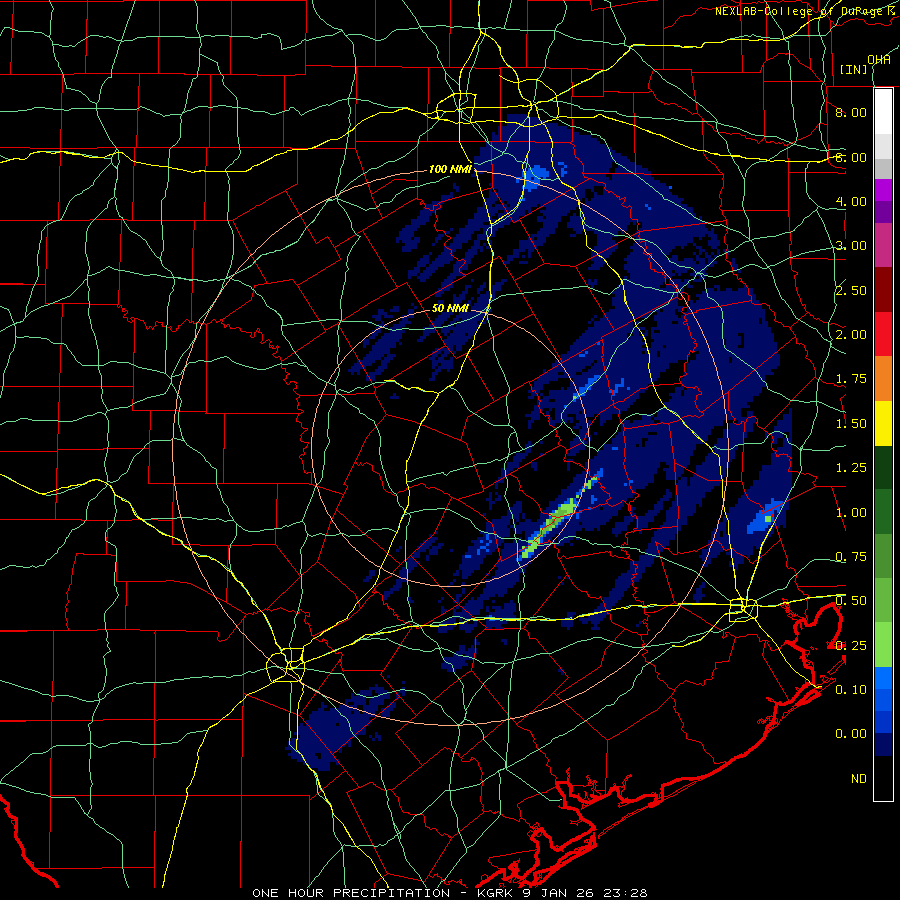This screenshot has width=900, height=900.
Task: Click the 0.50 legend value
Action: (x=851, y=601)
